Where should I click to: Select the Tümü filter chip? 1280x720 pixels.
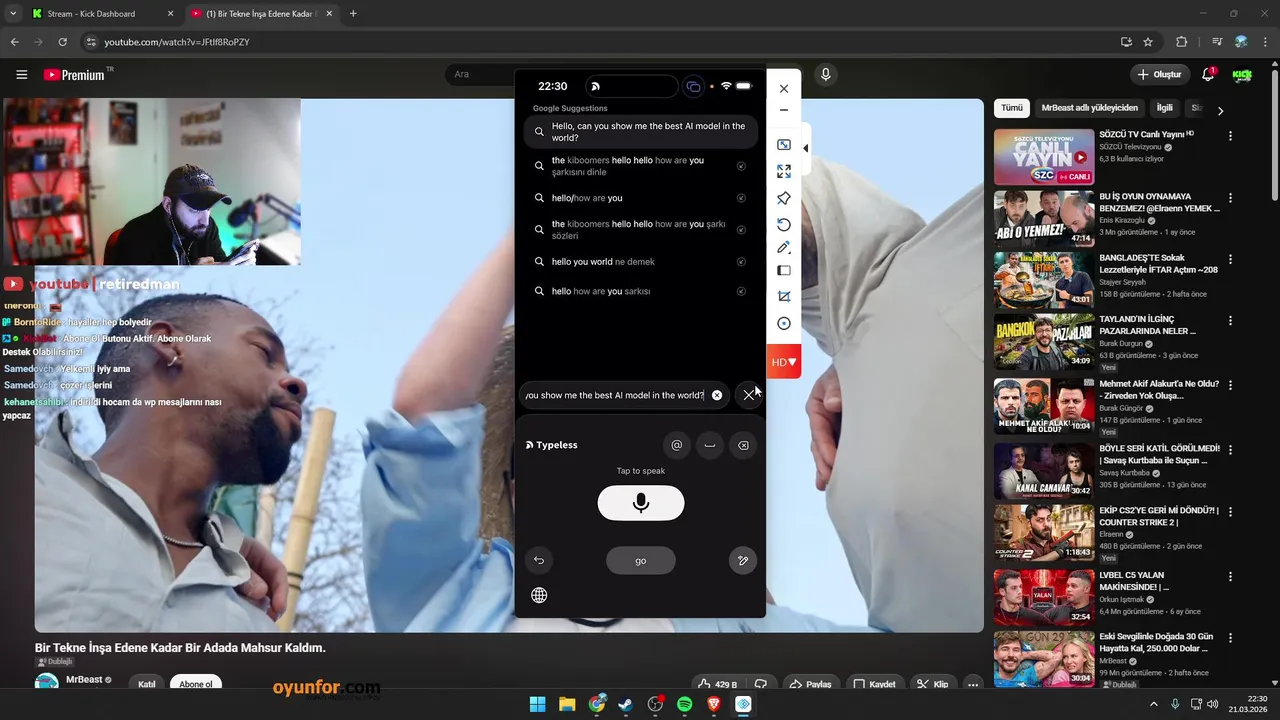tap(1012, 108)
